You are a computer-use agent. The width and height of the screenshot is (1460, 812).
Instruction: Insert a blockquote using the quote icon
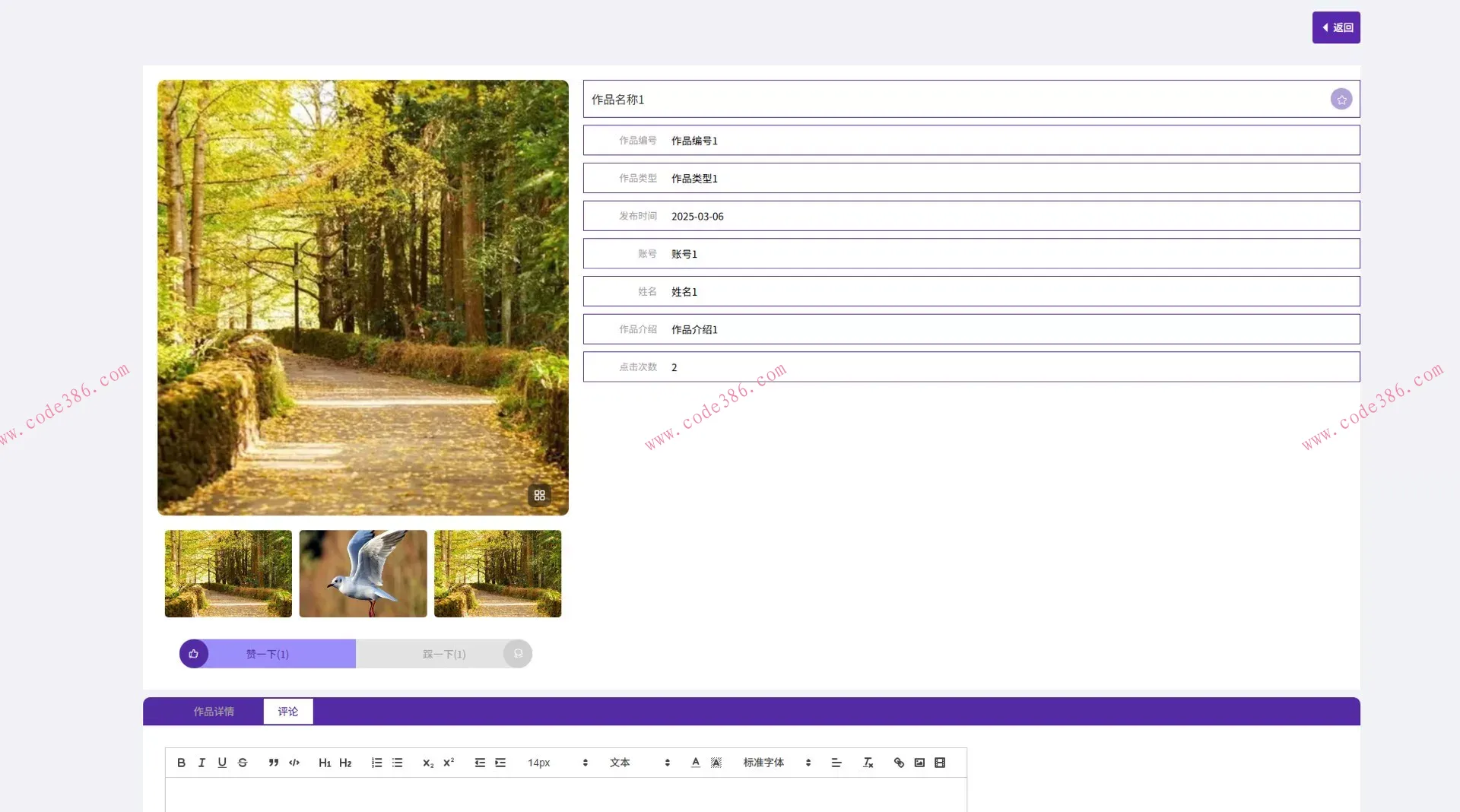point(274,763)
